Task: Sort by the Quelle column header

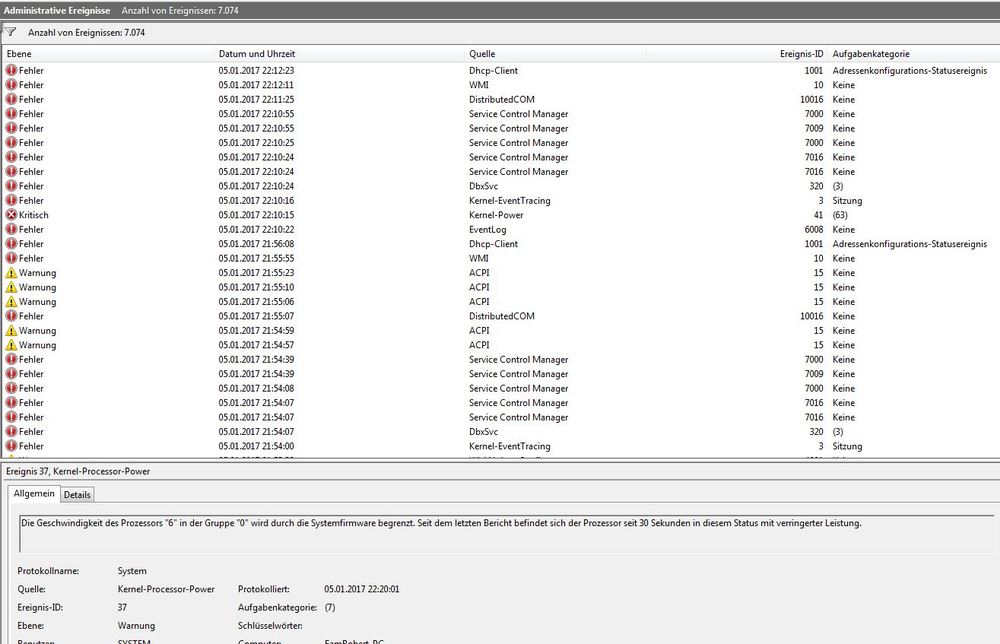Action: pyautogui.click(x=482, y=54)
